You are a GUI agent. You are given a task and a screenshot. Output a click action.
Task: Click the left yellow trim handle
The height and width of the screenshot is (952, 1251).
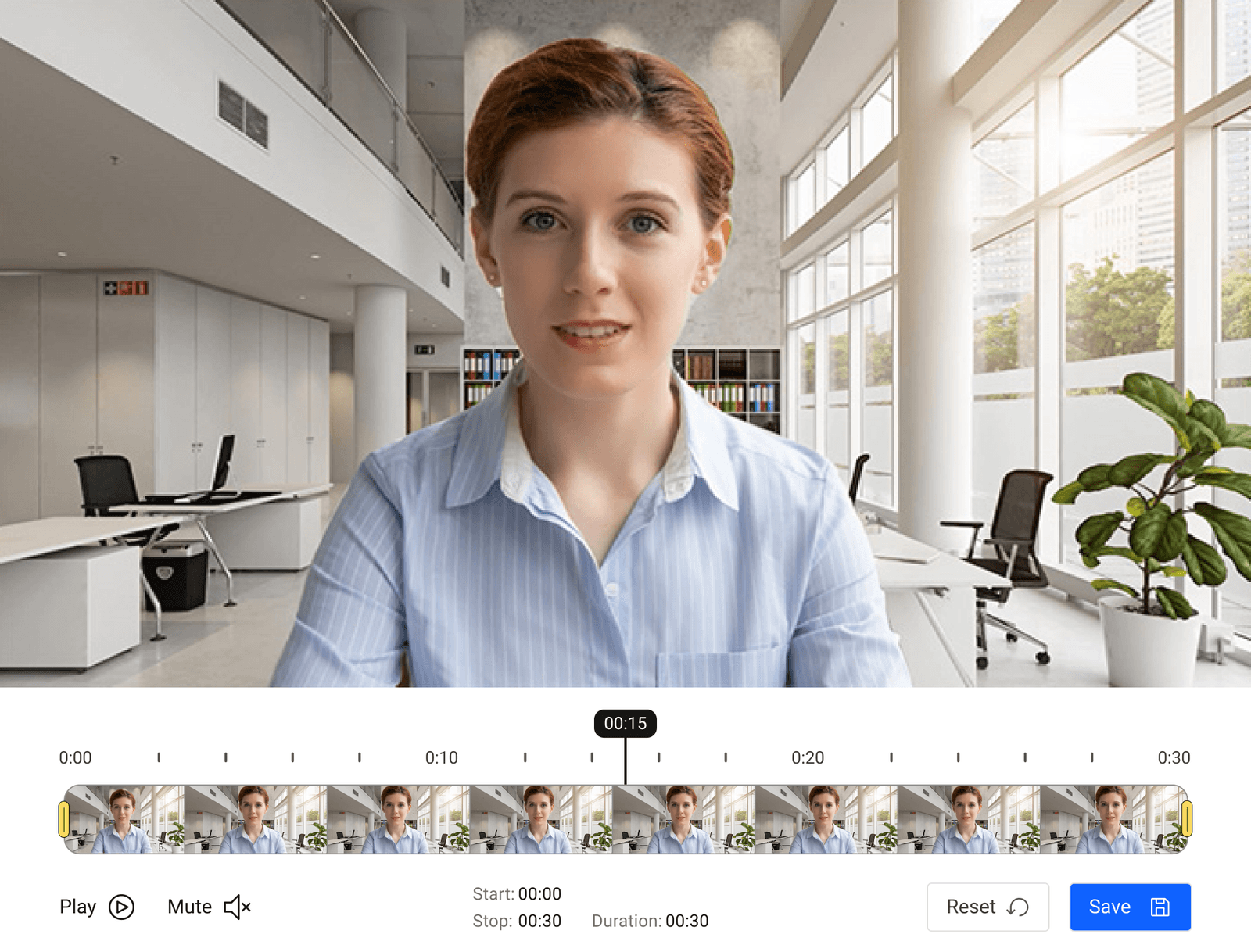point(65,819)
